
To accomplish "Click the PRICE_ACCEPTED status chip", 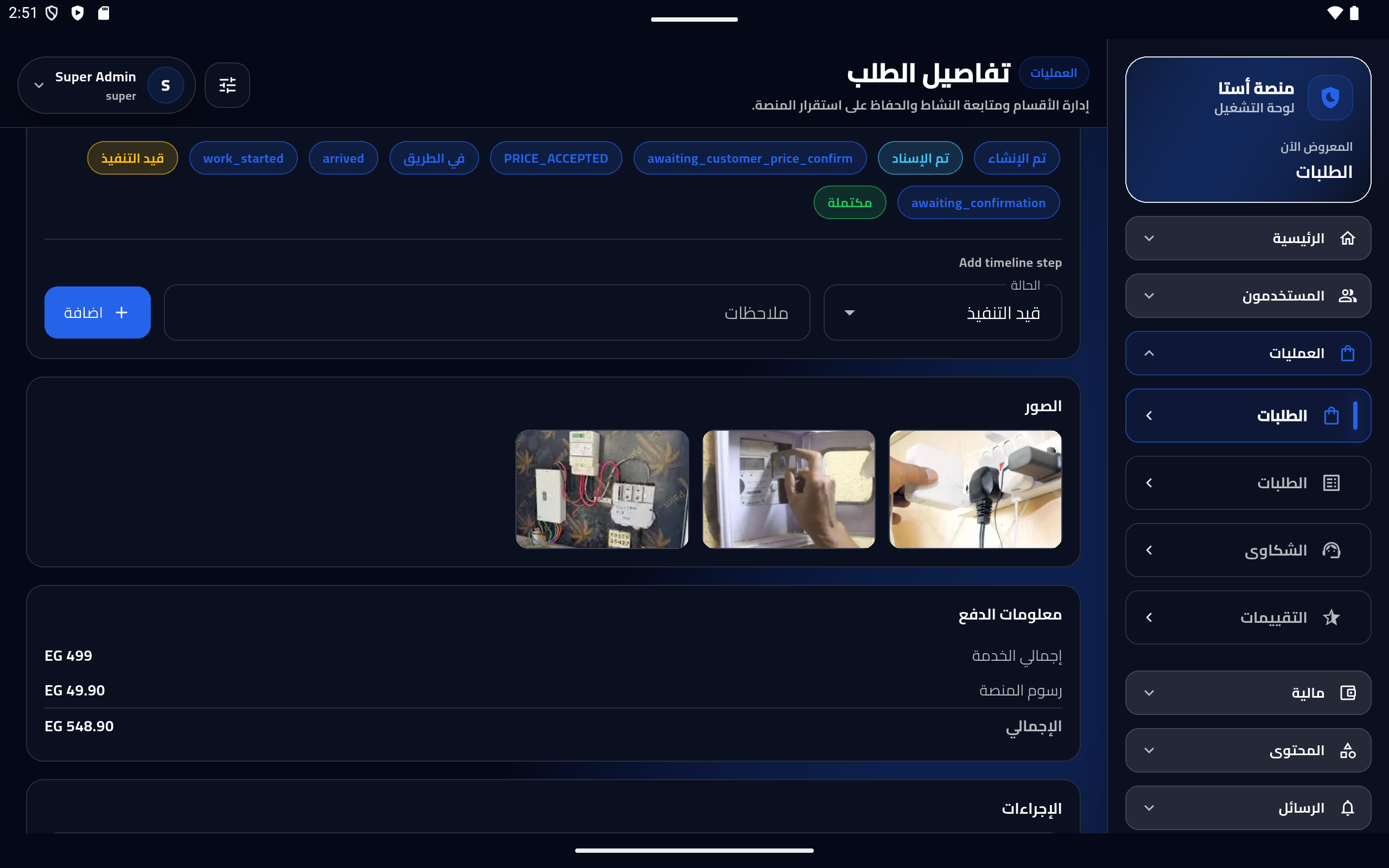I will click(556, 158).
